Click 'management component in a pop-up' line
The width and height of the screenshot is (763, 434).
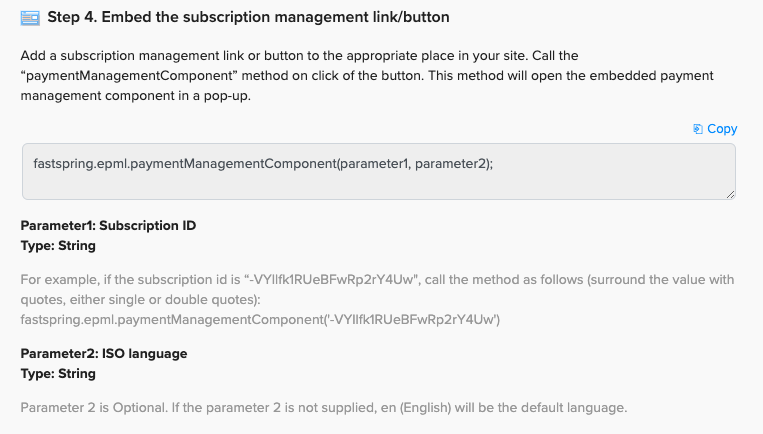(135, 96)
